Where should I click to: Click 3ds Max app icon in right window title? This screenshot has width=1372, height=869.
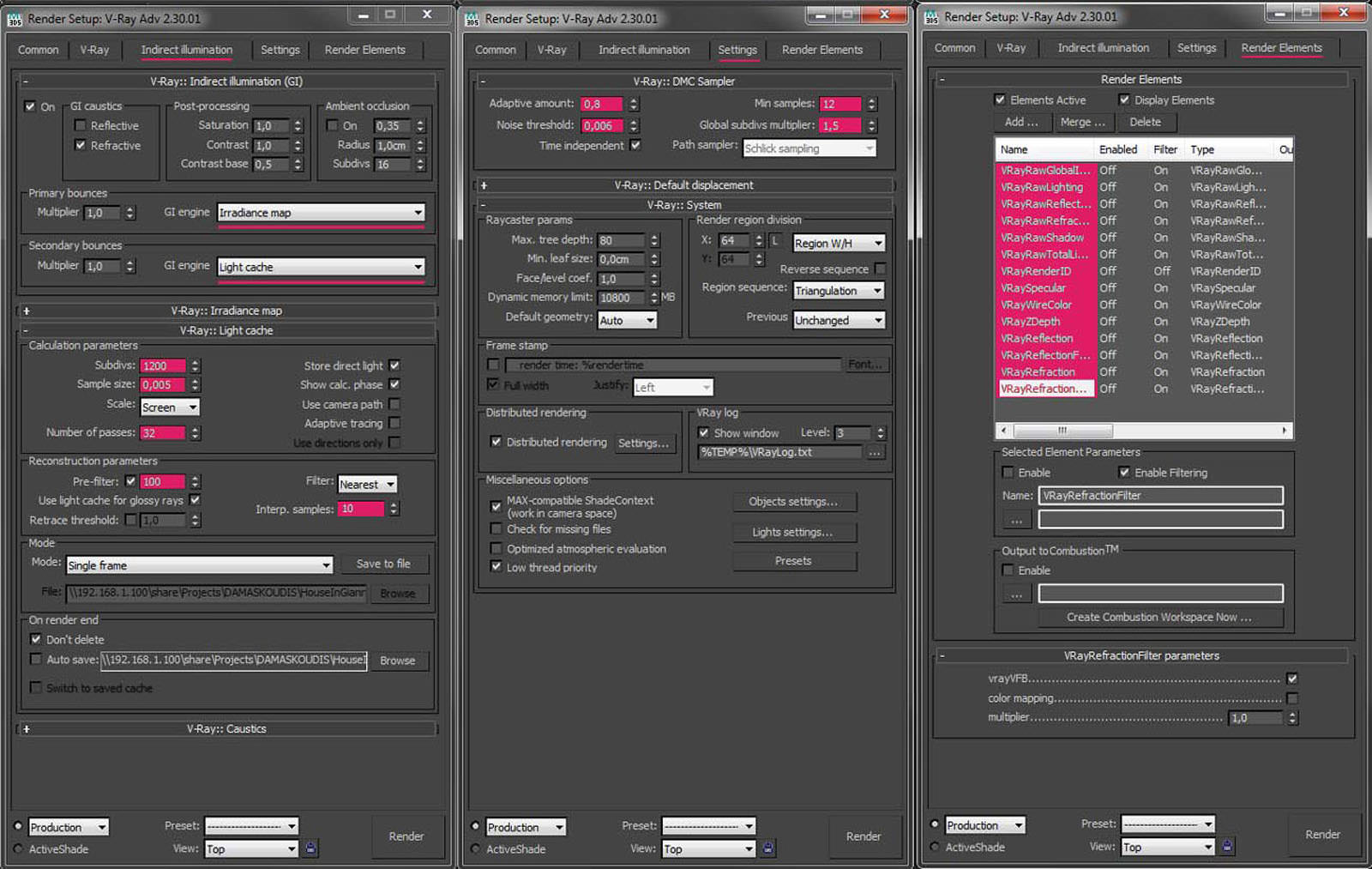931,16
